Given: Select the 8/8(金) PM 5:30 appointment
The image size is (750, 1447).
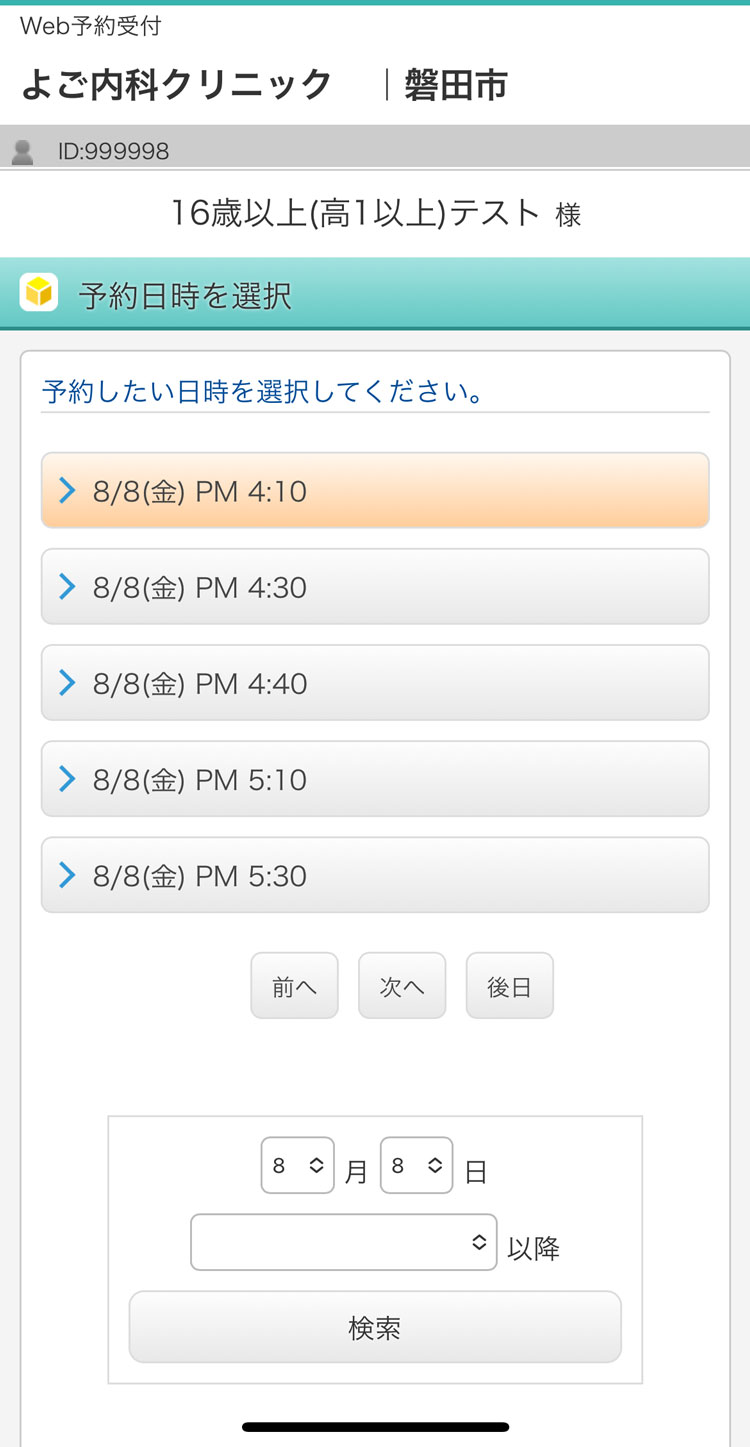Looking at the screenshot, I should 375,875.
